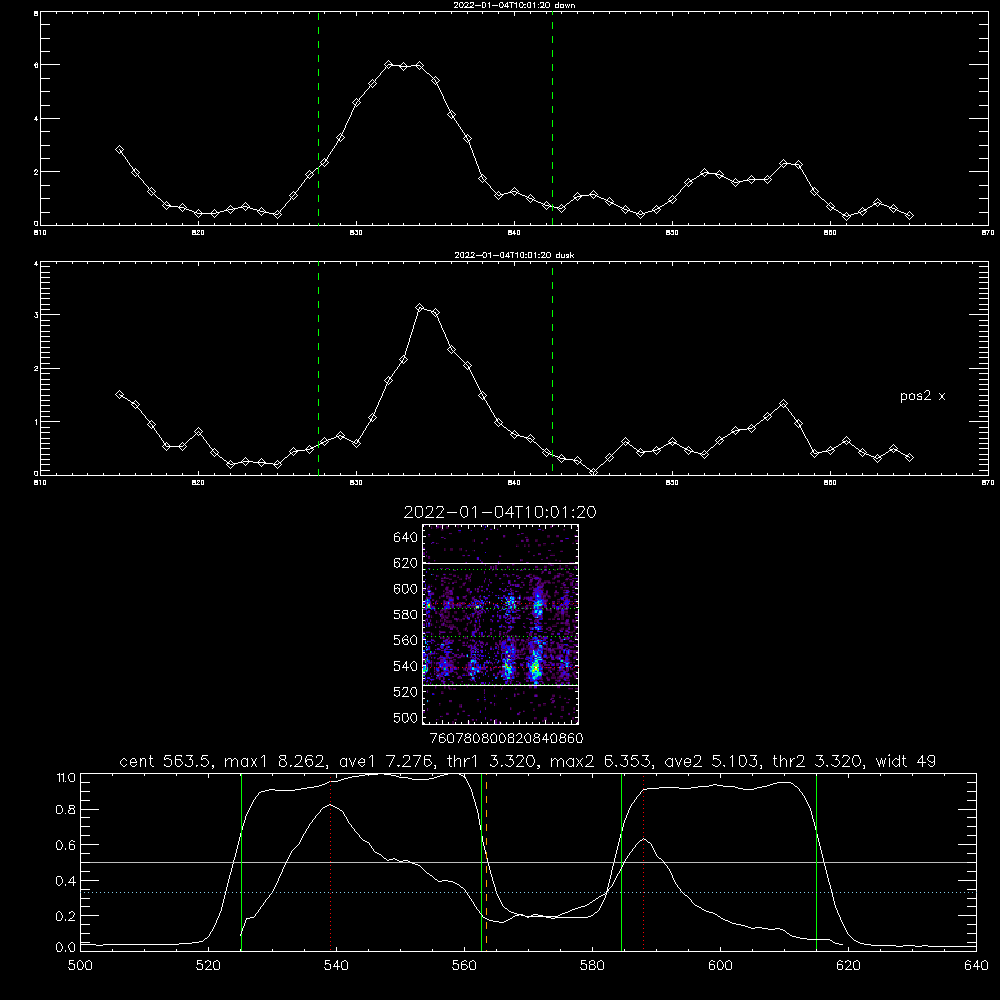Viewport: 1000px width, 1000px height.
Task: Click bottom plot x-axis label 500
Action: click(x=80, y=966)
